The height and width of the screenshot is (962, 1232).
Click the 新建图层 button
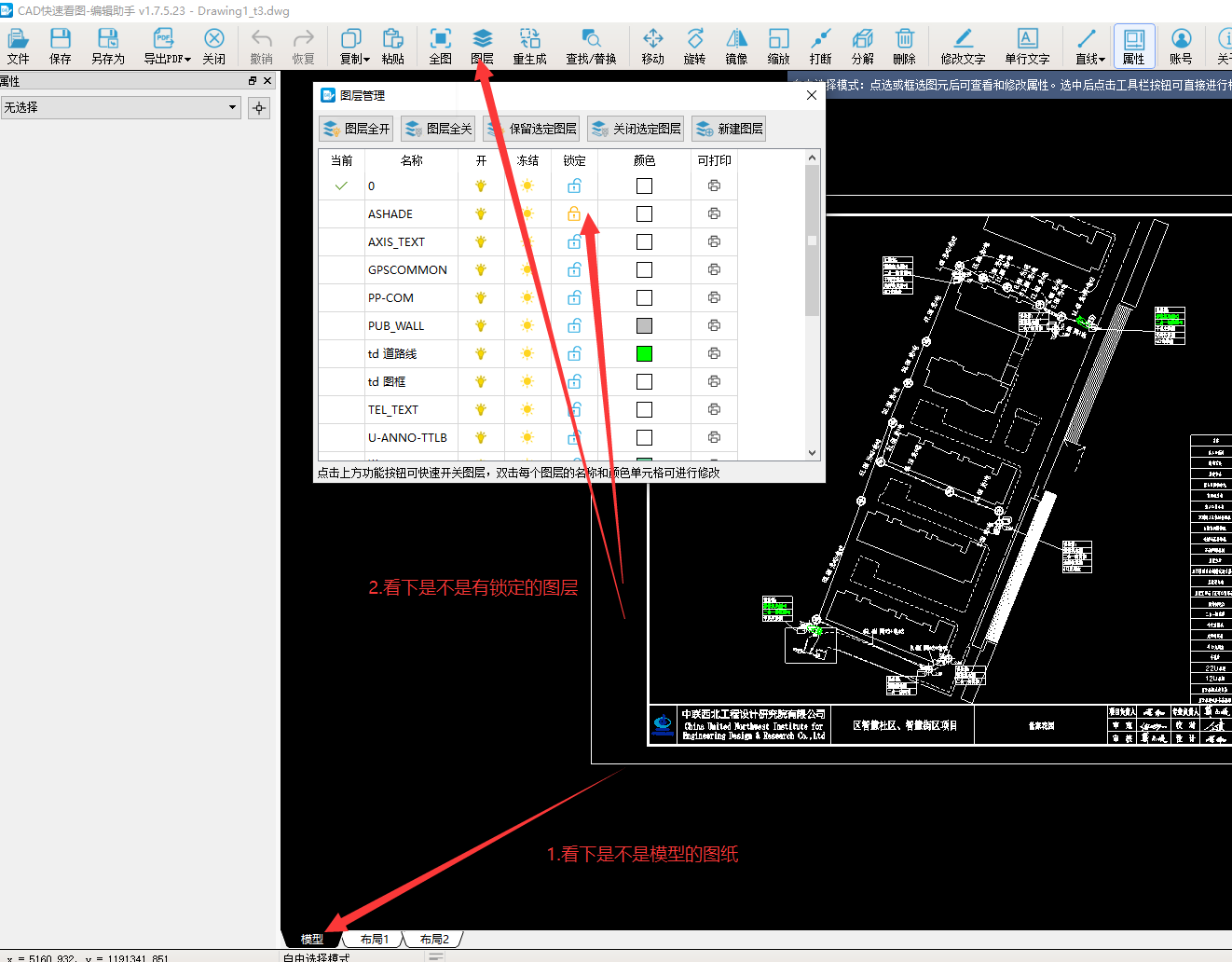730,129
